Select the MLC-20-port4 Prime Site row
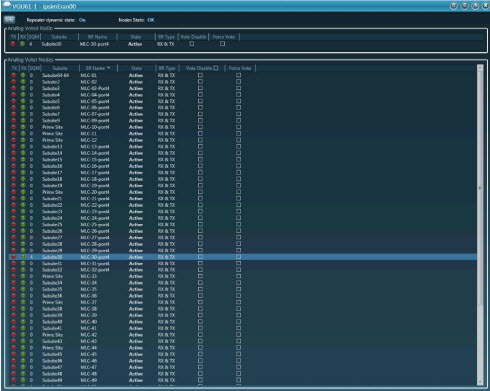This screenshot has width=490, height=391. coord(242,192)
